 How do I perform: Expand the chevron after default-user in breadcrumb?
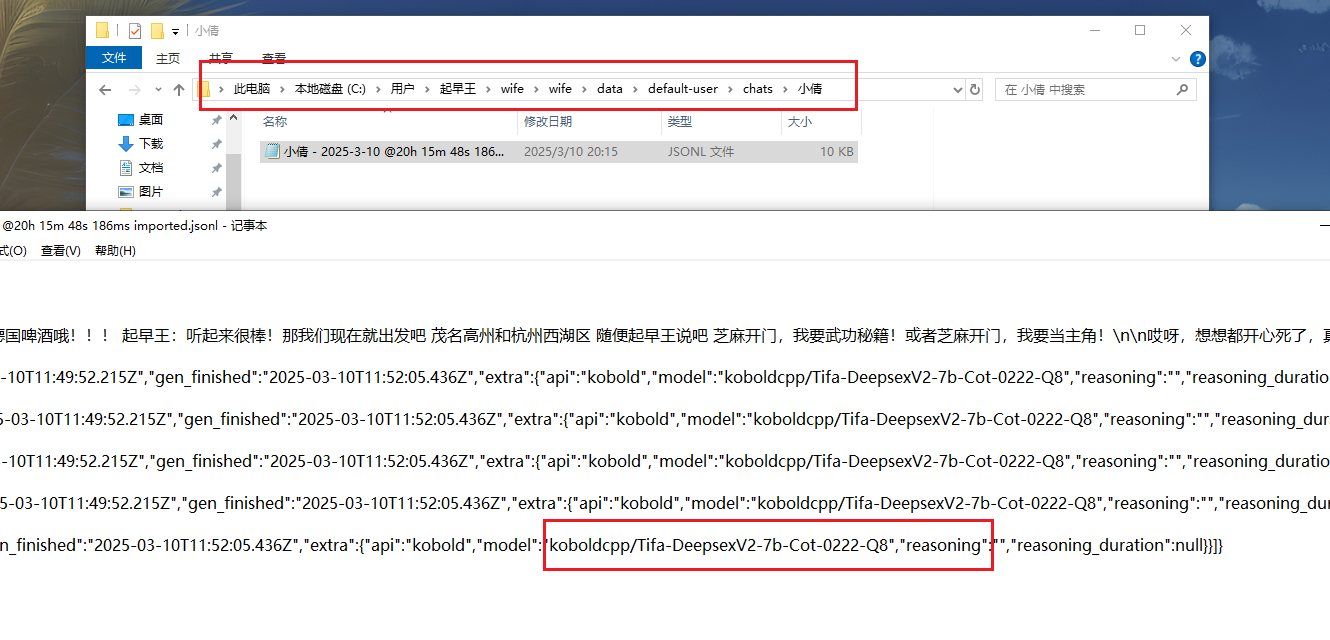coord(730,89)
